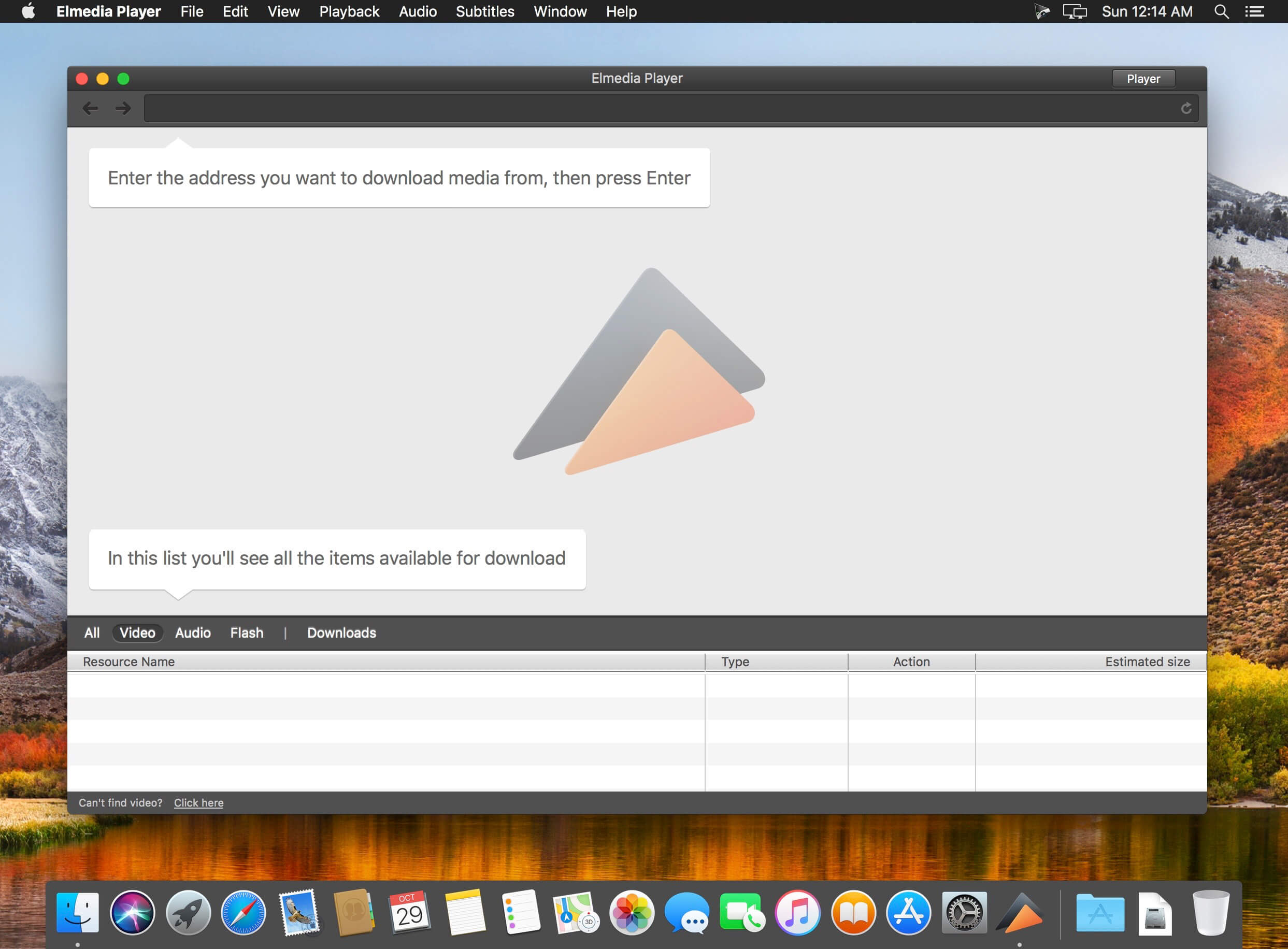Screen dimensions: 1288x949
Task: Switch to the Flash filter tab
Action: [247, 632]
